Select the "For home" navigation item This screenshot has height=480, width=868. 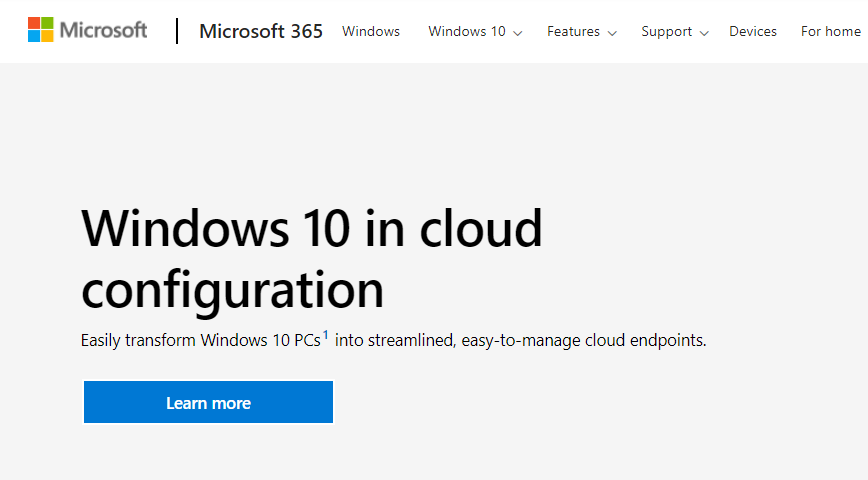[x=831, y=32]
